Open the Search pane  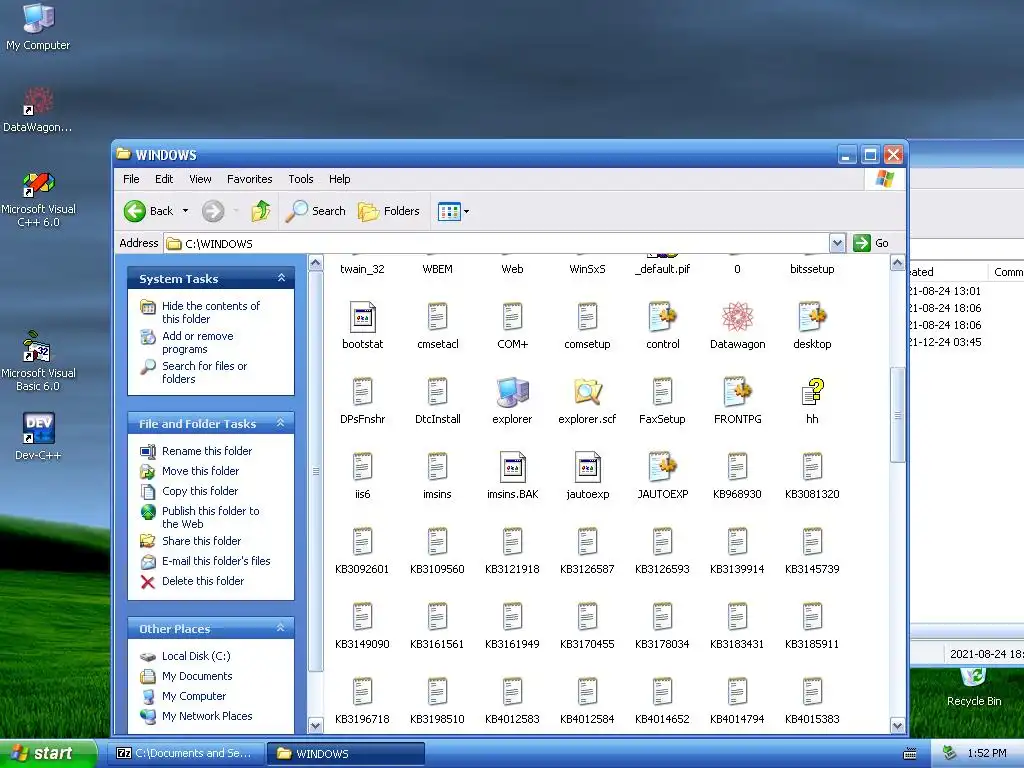pos(316,211)
